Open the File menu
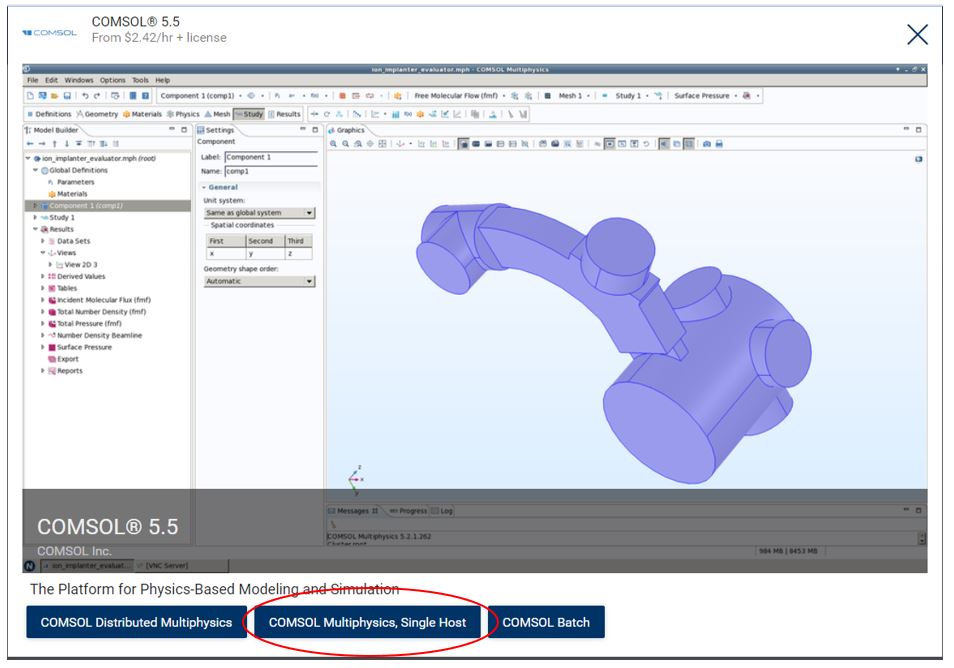This screenshot has height=668, width=954. (x=33, y=80)
